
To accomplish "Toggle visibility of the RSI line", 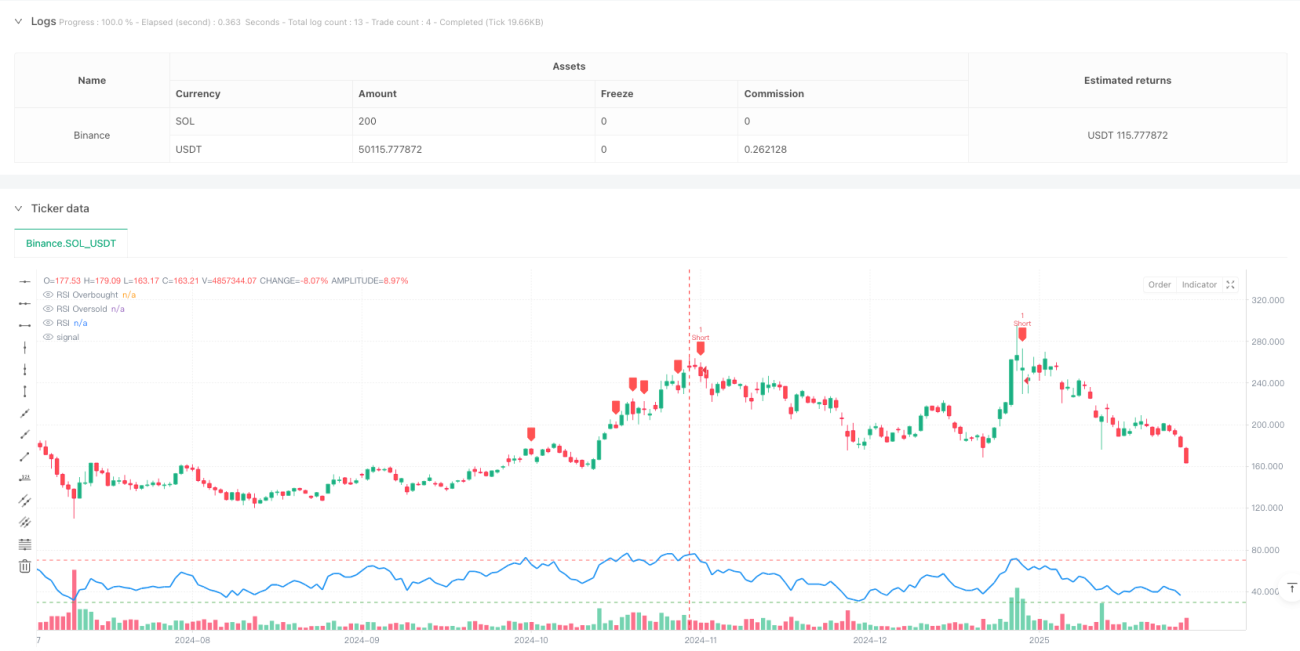I will point(49,323).
